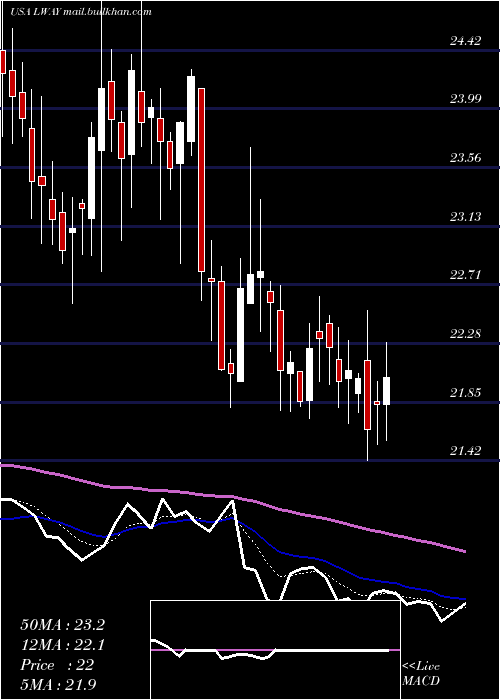
Task: Click the 5MA : 21.9 readout
Action: click(59, 685)
